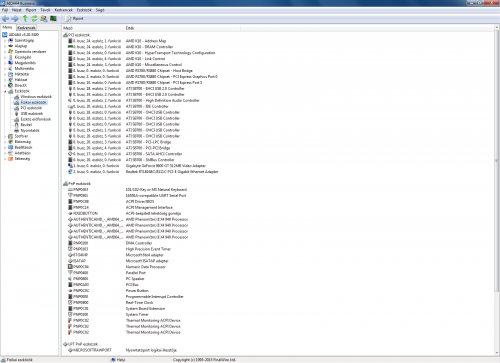Screen dimensions: 500x363
Task: Open the users management toolbar icon
Action: 44,19
